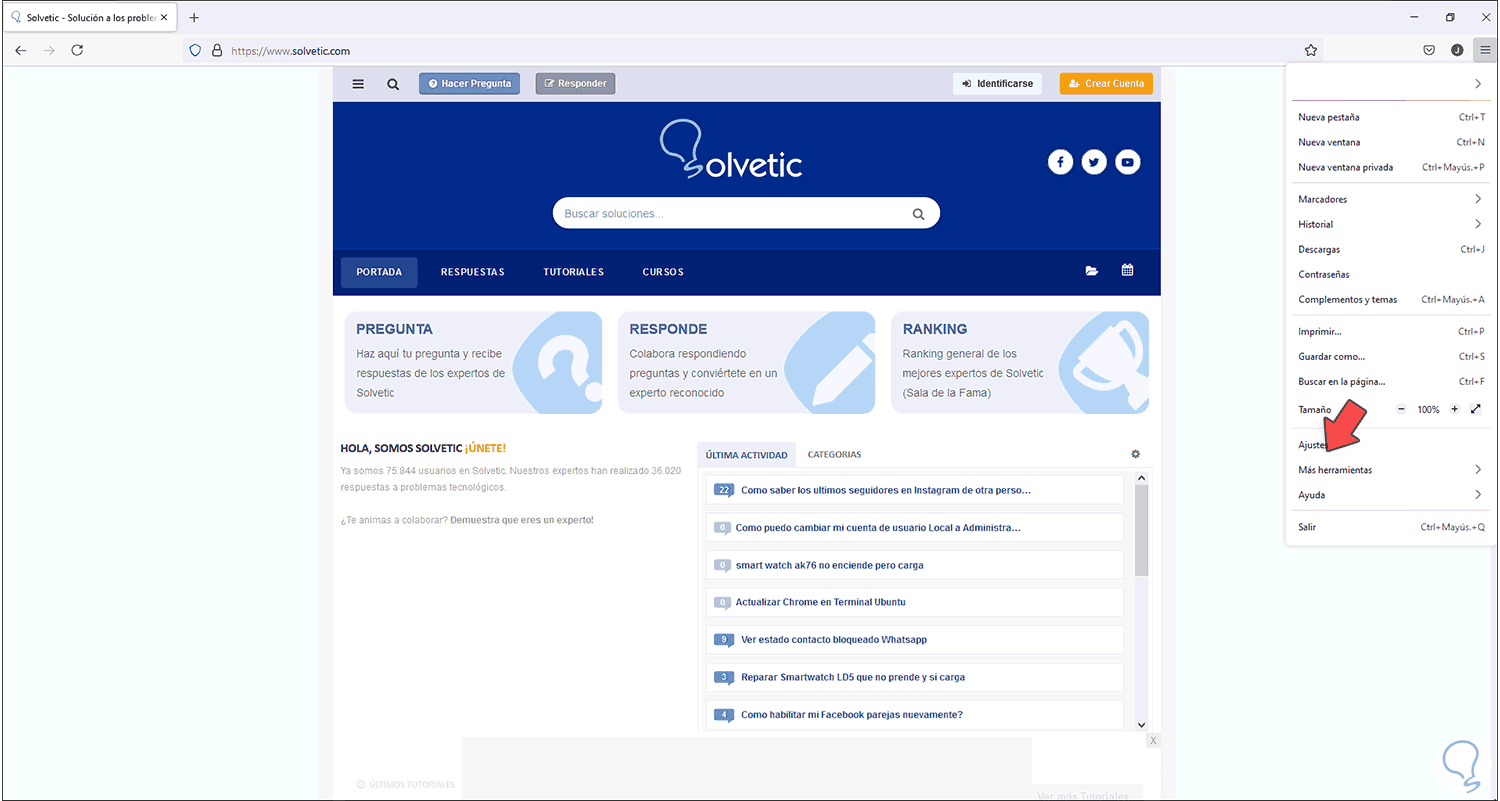Viewport: 1500px width, 801px height.
Task: Reset zoom by clicking 100%
Action: (1428, 410)
